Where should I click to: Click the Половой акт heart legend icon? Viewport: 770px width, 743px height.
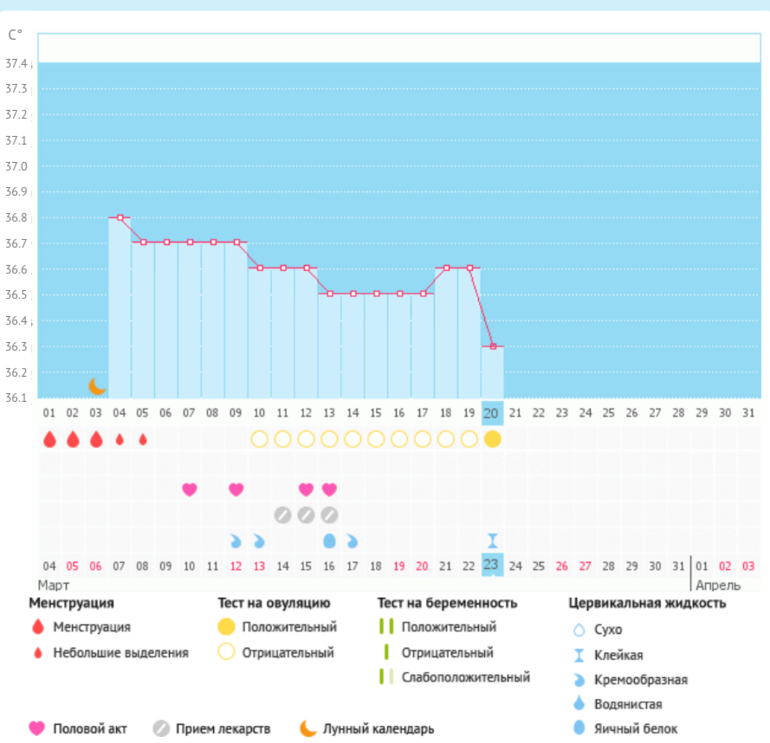pos(38,728)
